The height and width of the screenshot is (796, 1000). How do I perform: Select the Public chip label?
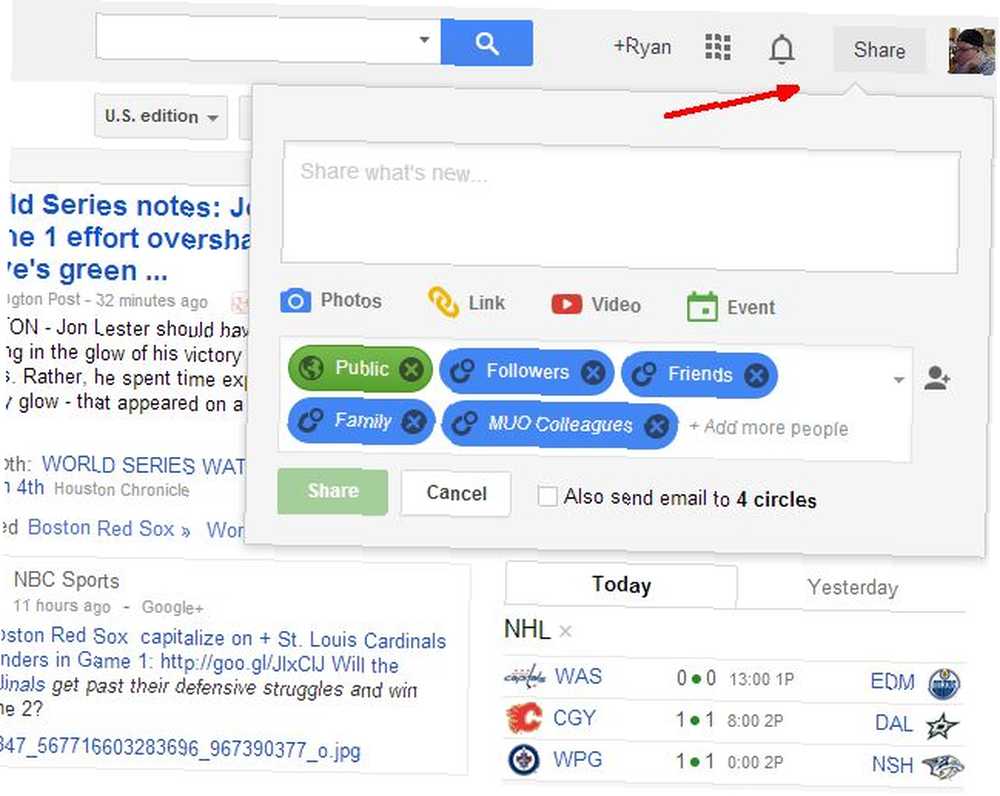[362, 368]
